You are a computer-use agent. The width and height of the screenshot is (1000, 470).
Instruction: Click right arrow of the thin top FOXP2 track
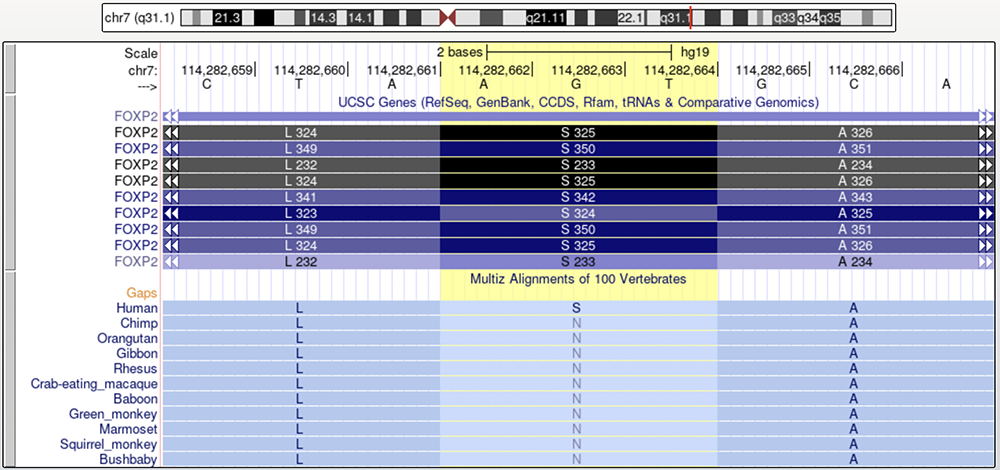[986, 116]
